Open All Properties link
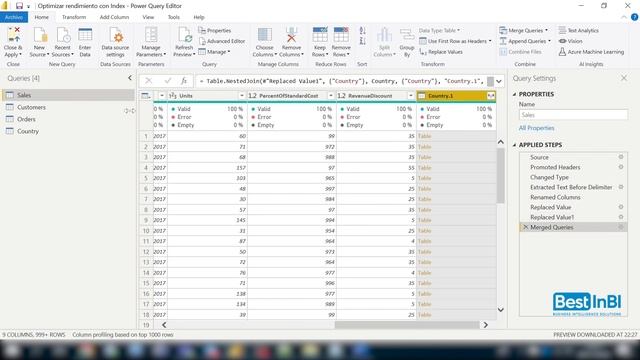Screen dimensions: 640x360 pos(536,128)
